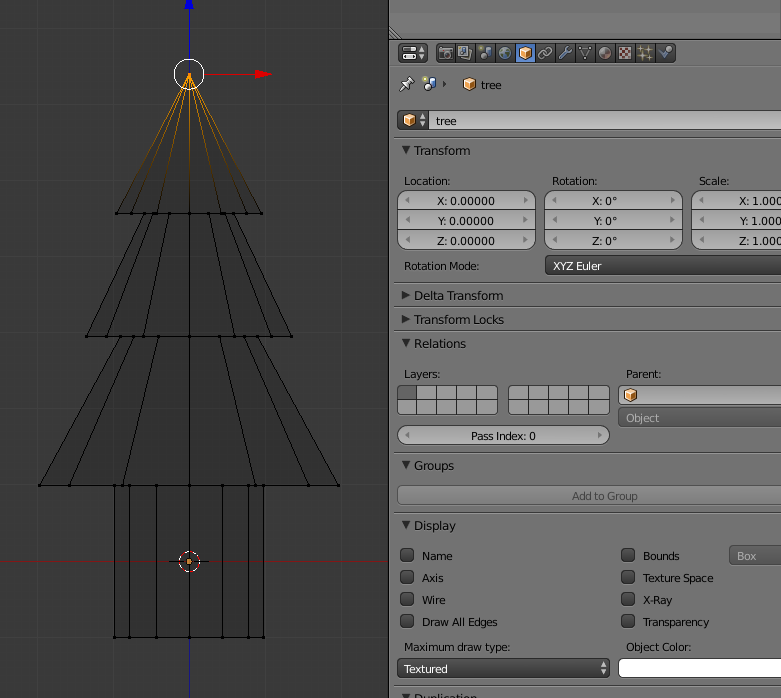Enable the Bounds display checkbox
The height and width of the screenshot is (698, 781).
(x=628, y=555)
